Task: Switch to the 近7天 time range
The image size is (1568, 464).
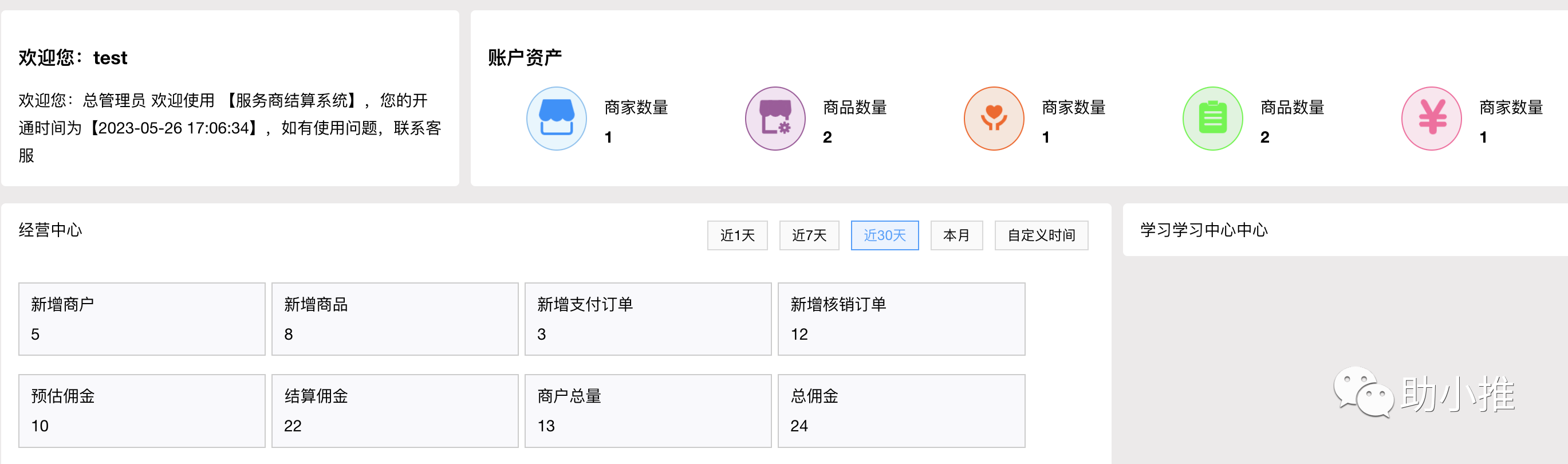Action: (809, 235)
